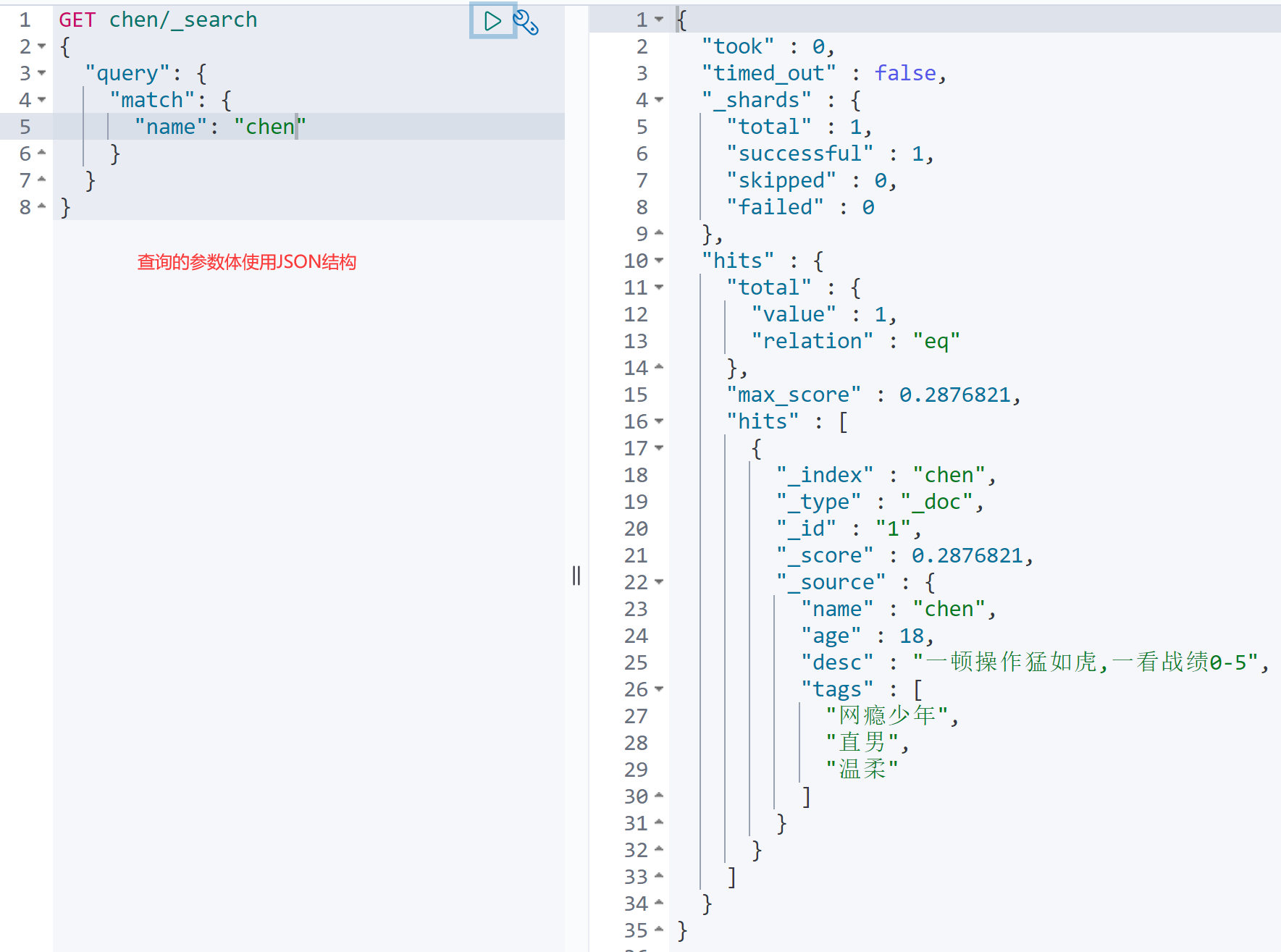Collapse "_source" object fold arrow
This screenshot has height=952, width=1281.
tap(659, 582)
